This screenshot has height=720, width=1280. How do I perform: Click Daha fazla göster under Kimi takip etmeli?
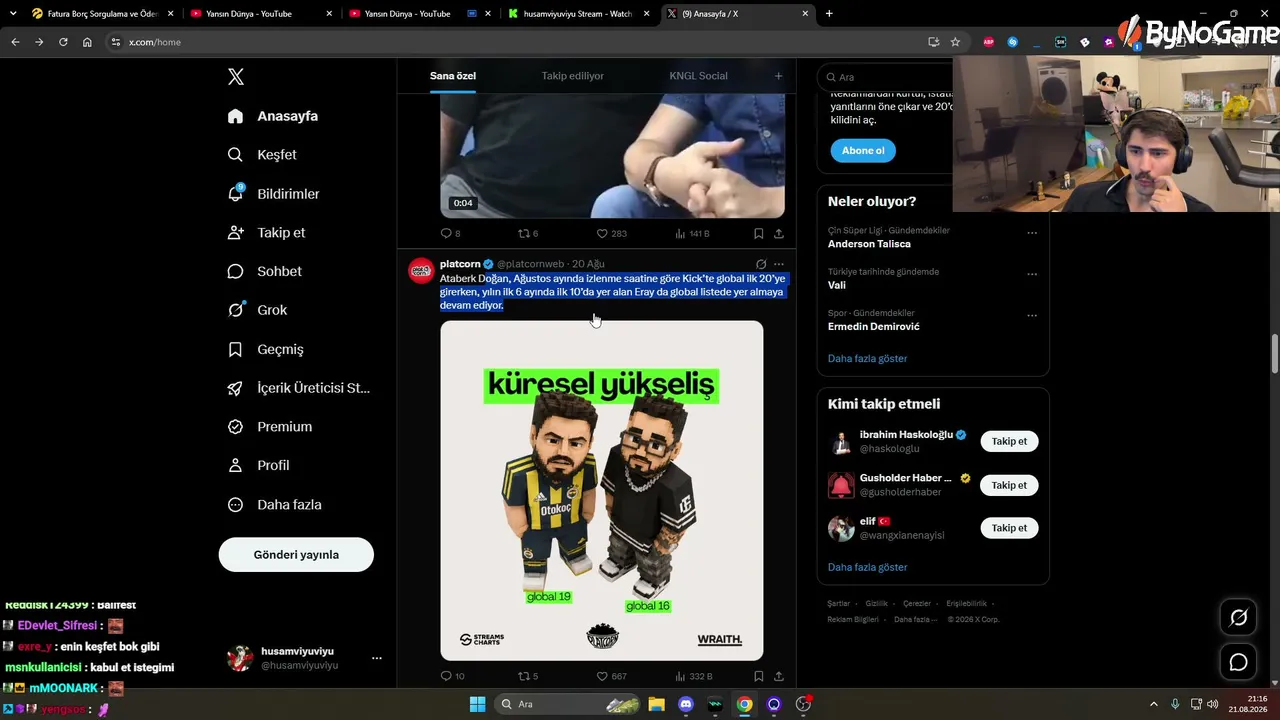click(867, 567)
